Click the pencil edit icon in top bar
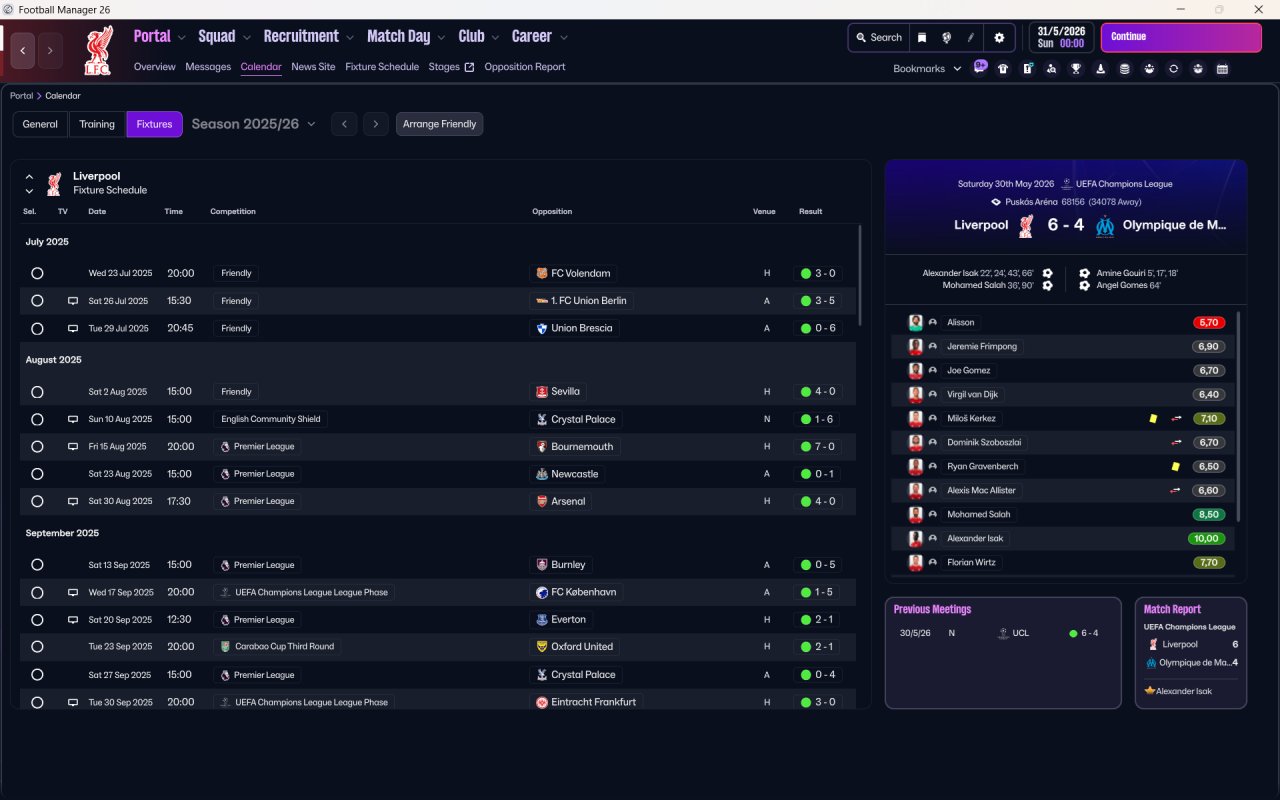 tap(970, 37)
